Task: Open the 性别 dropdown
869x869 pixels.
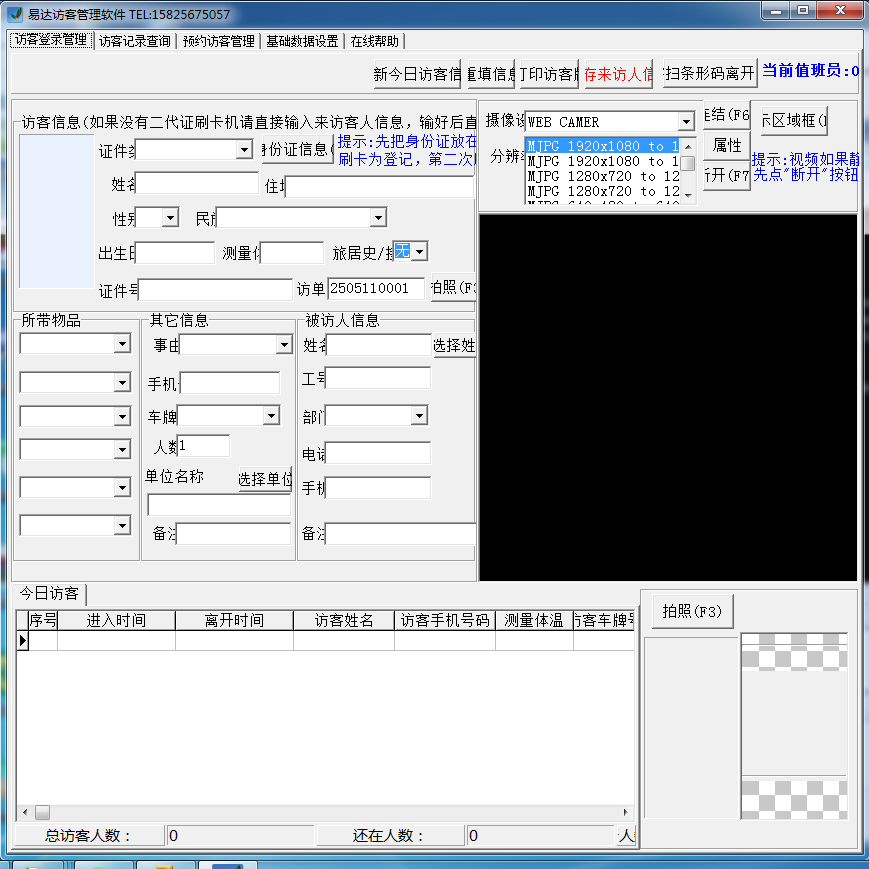Action: [x=170, y=217]
